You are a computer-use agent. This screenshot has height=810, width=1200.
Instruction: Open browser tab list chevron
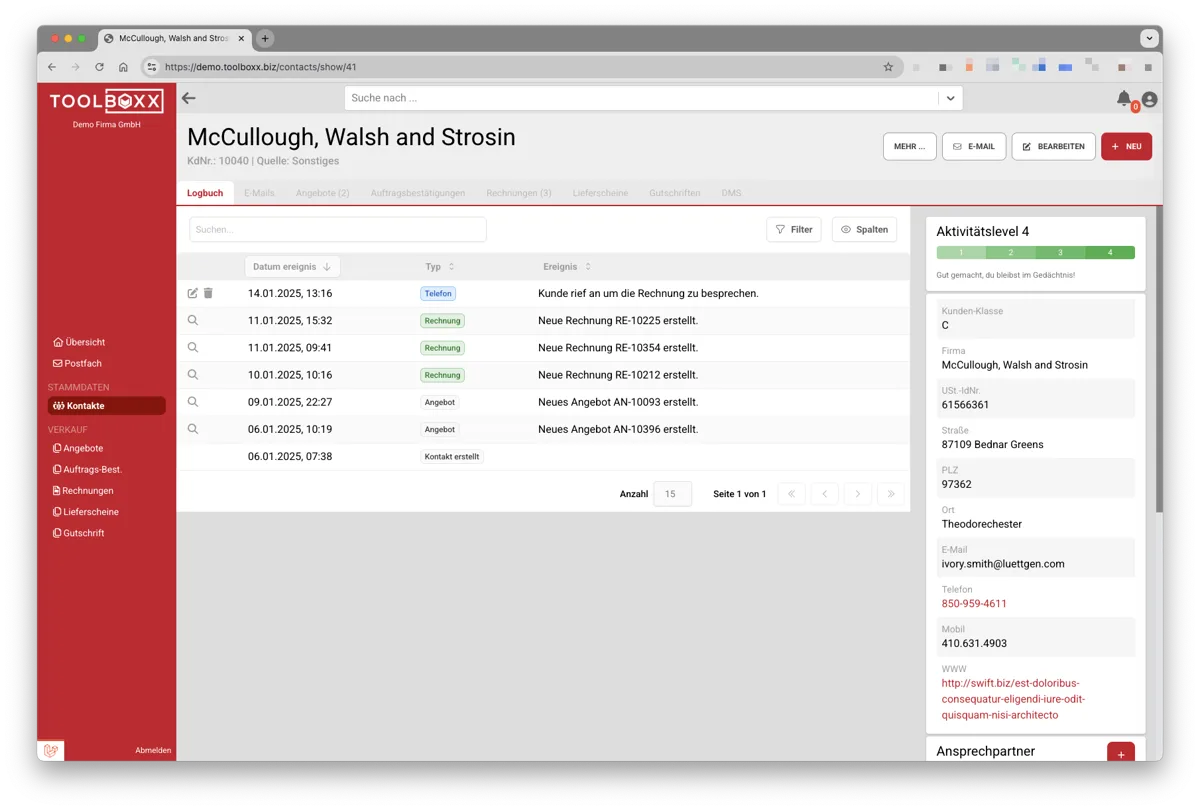point(1149,38)
